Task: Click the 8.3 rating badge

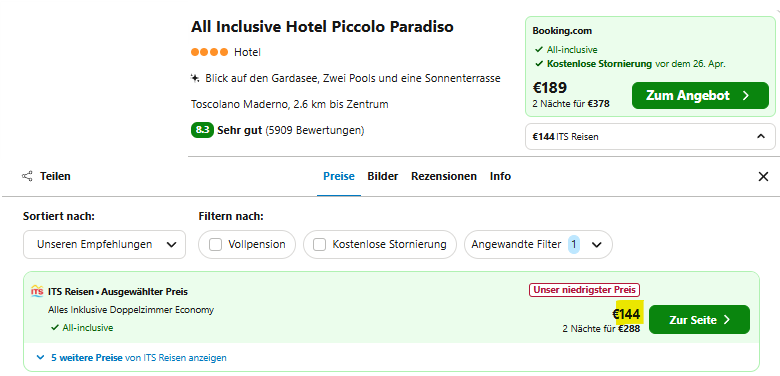Action: [x=202, y=130]
